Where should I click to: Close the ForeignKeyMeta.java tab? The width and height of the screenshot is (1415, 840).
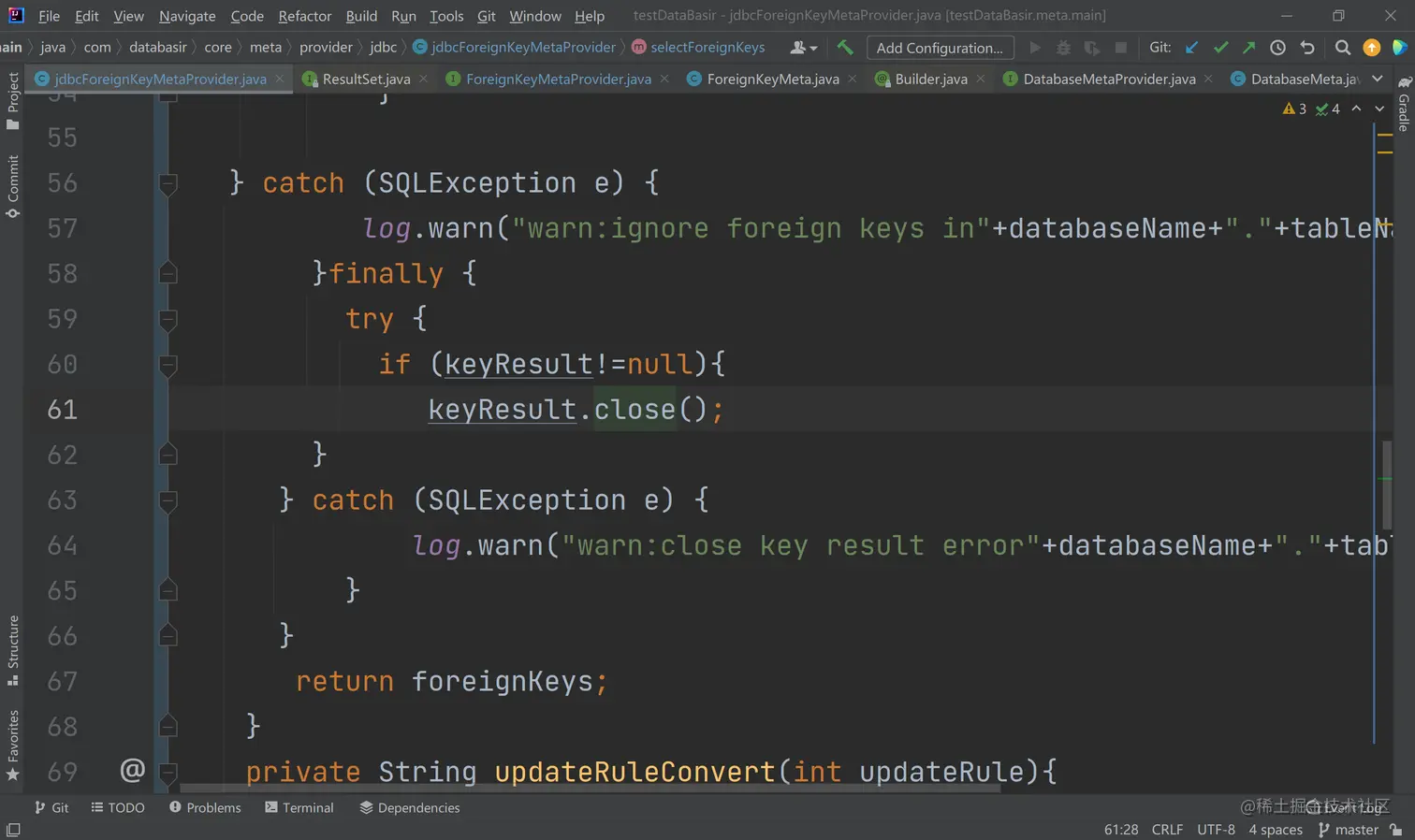[852, 79]
